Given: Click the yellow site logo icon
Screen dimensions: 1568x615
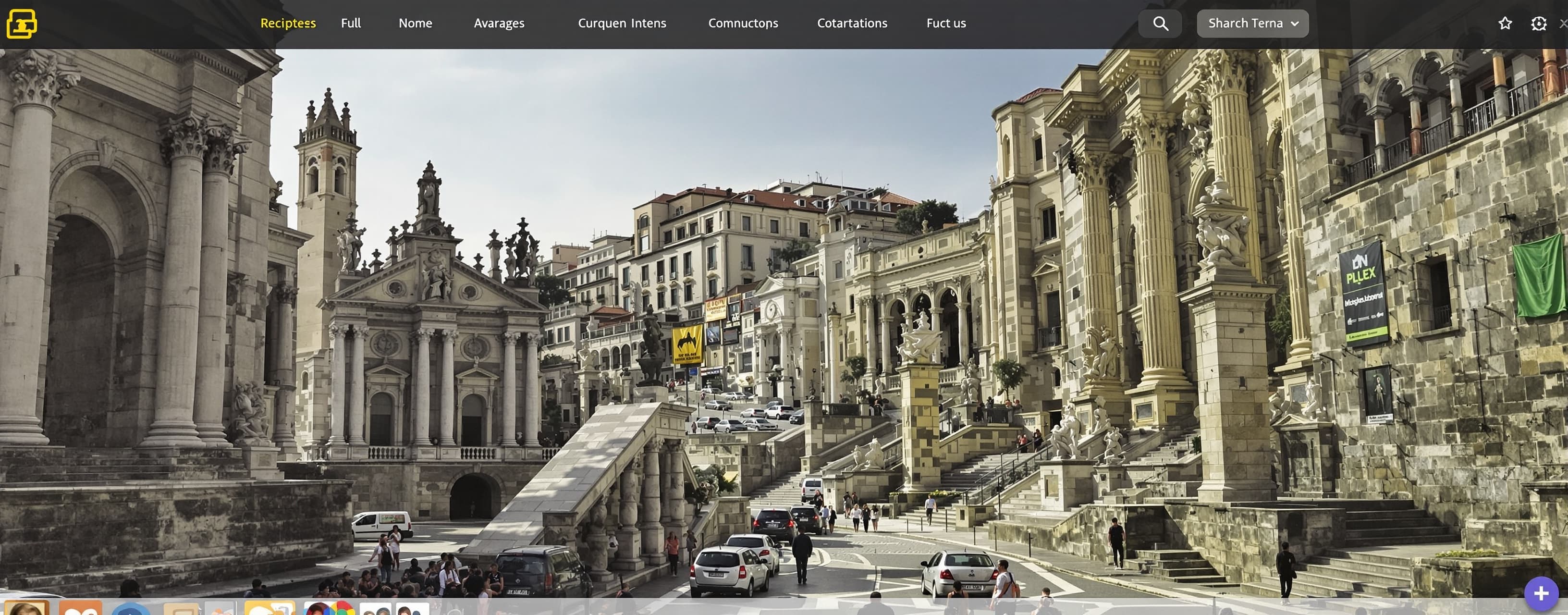Looking at the screenshot, I should tap(22, 24).
